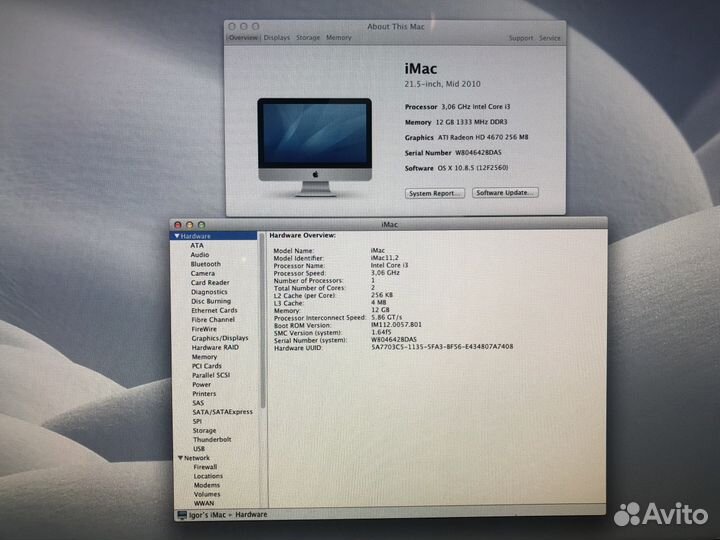Open the Service link
The image size is (720, 540).
[x=550, y=38]
